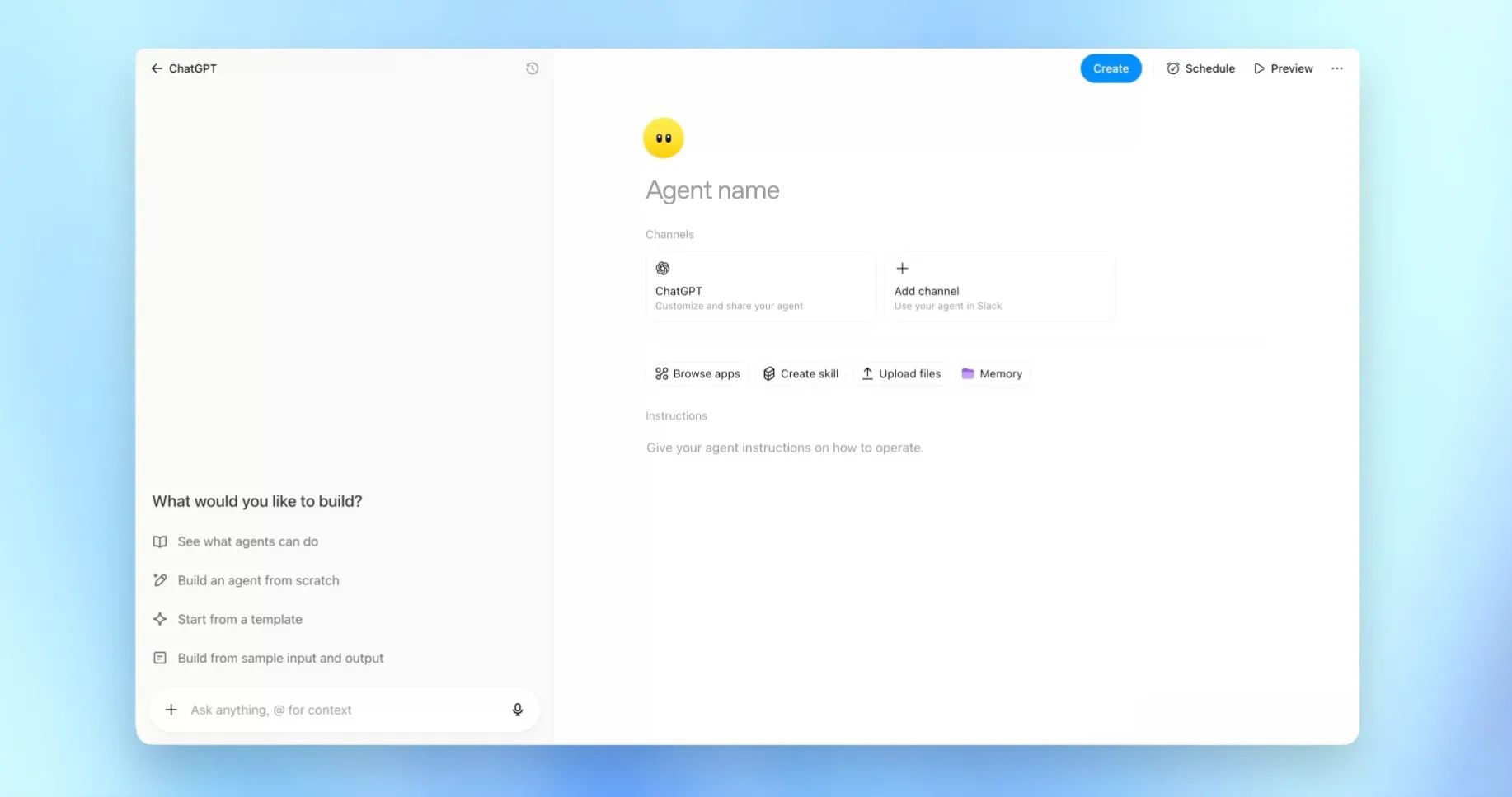The height and width of the screenshot is (797, 1512).
Task: Click the Agent name field
Action: click(x=713, y=190)
